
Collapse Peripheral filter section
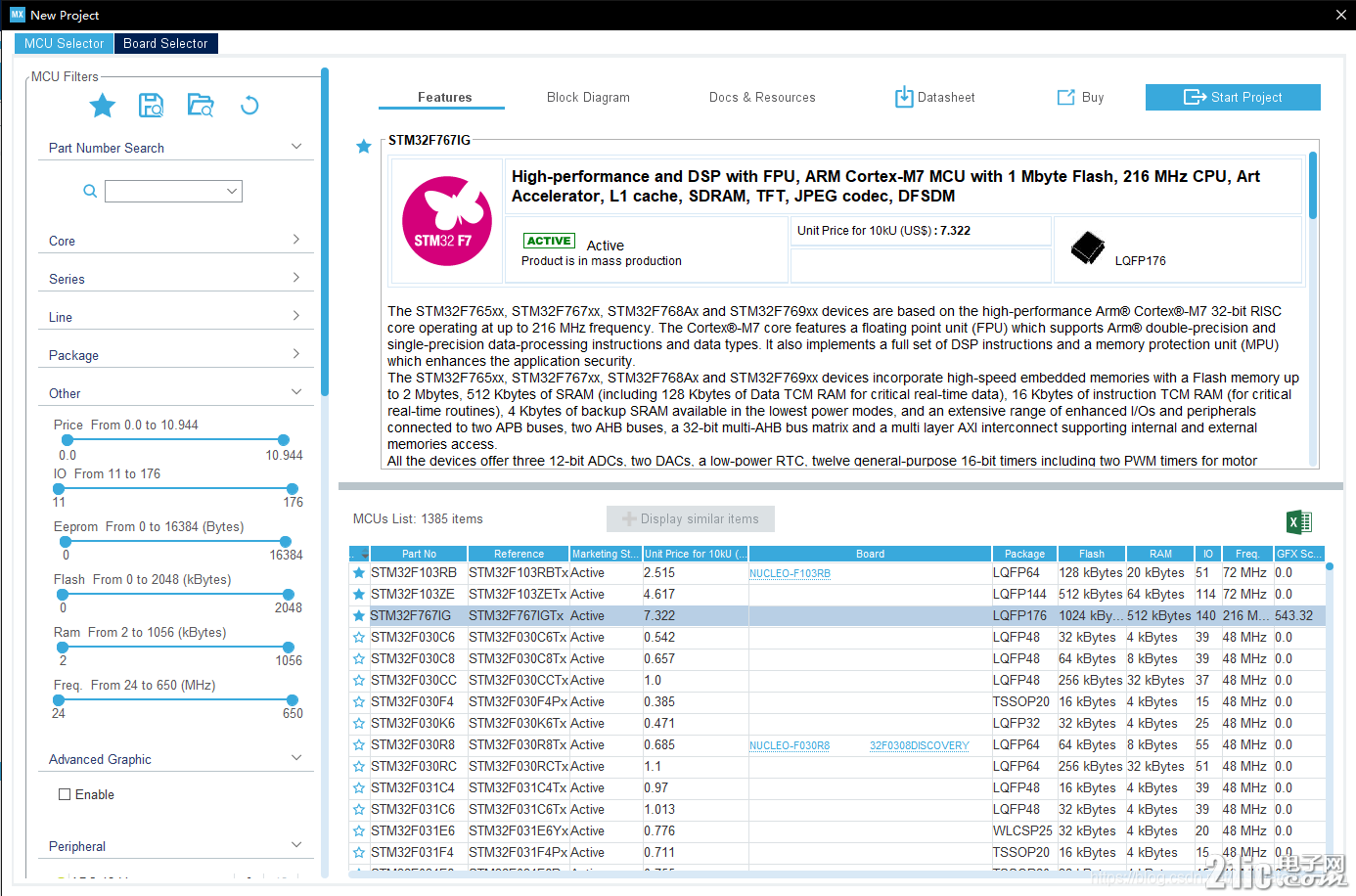click(x=296, y=845)
